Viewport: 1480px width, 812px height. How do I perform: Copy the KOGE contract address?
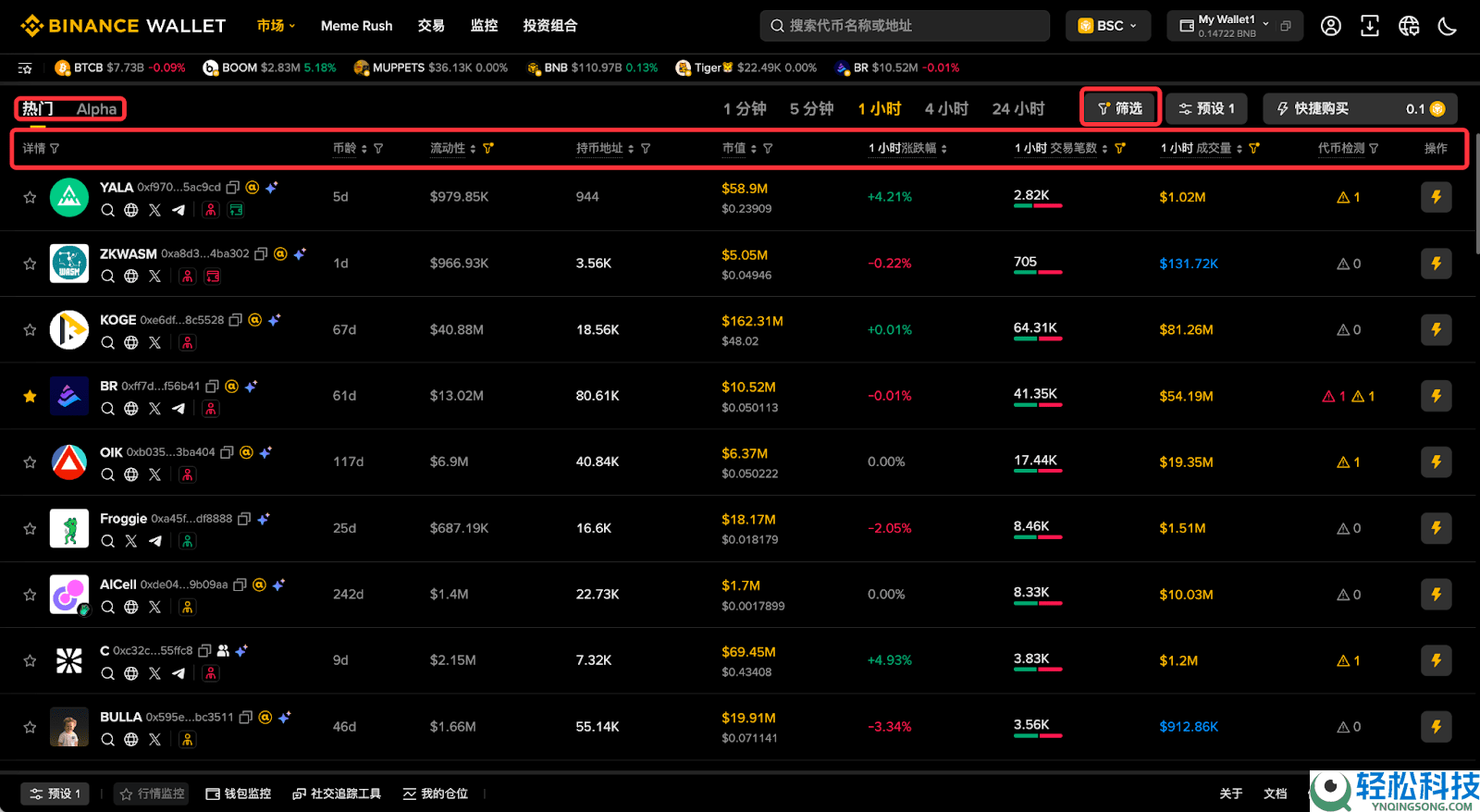236,320
